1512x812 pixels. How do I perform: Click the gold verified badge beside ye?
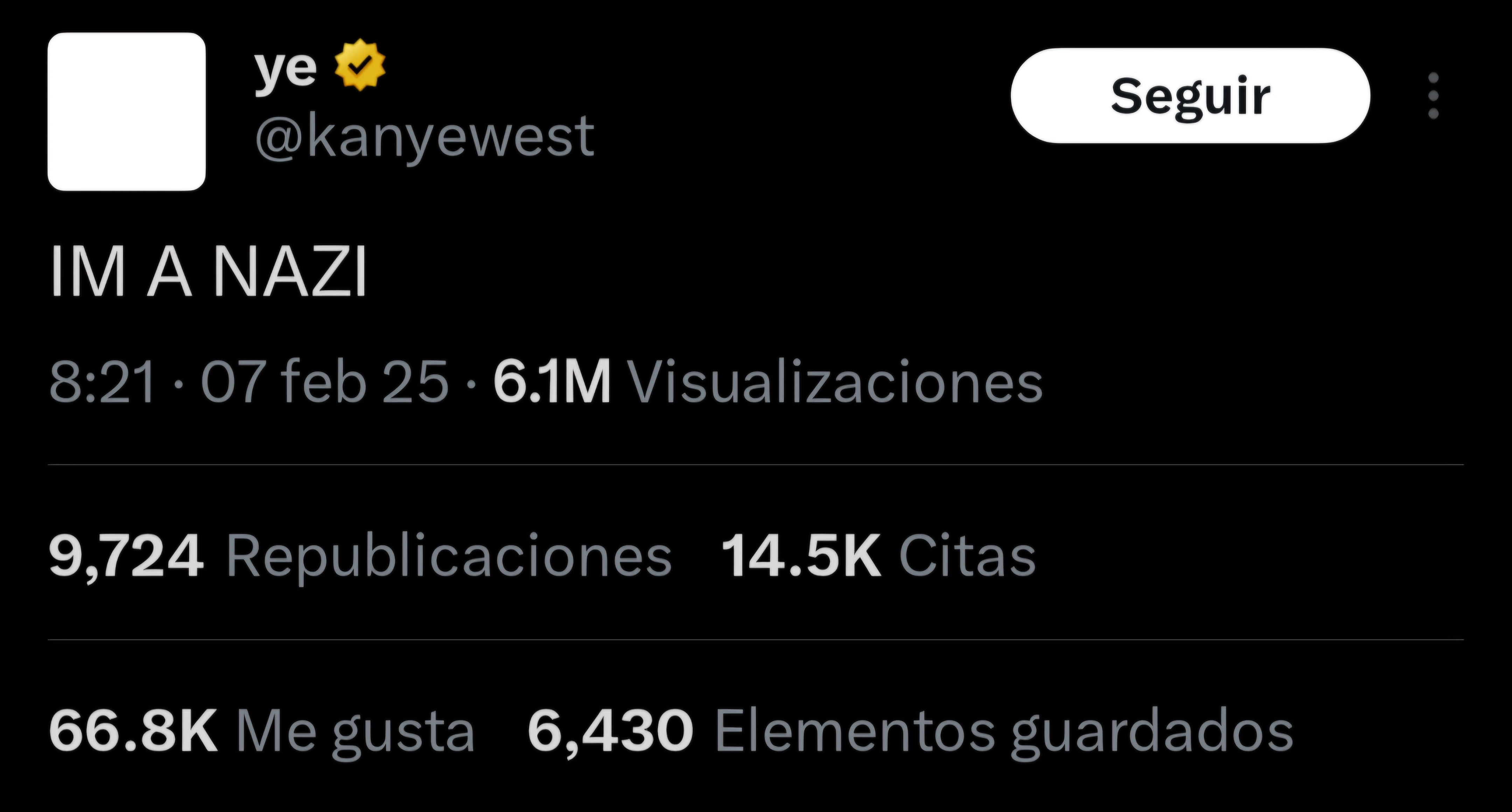coord(360,65)
